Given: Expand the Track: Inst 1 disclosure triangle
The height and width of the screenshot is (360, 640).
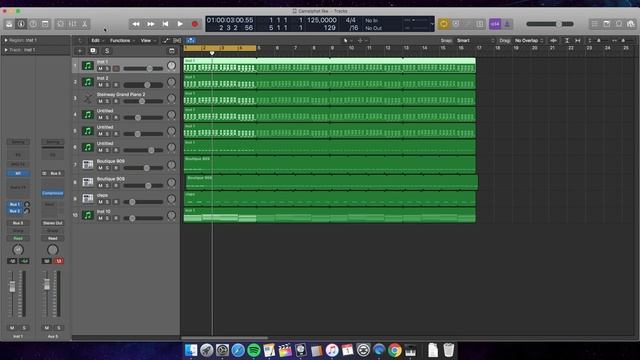Looking at the screenshot, I should 6,50.
